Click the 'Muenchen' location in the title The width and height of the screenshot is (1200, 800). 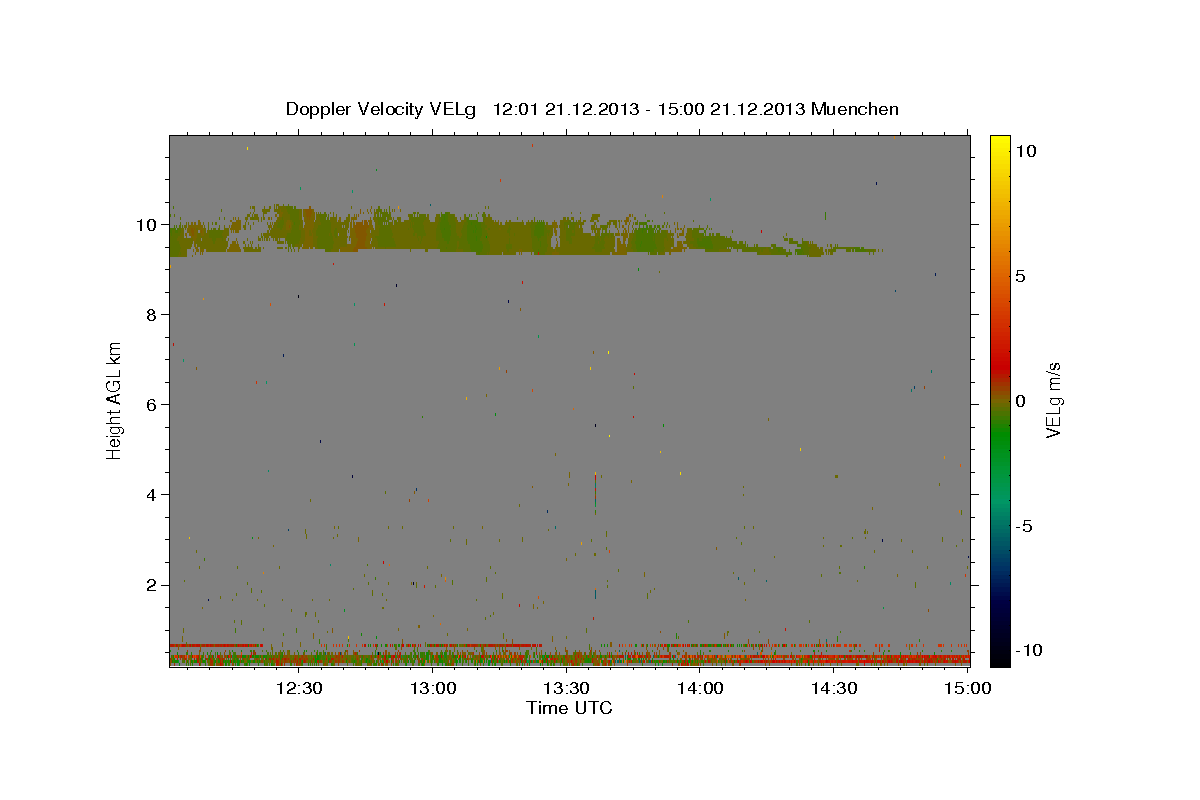pyautogui.click(x=855, y=109)
